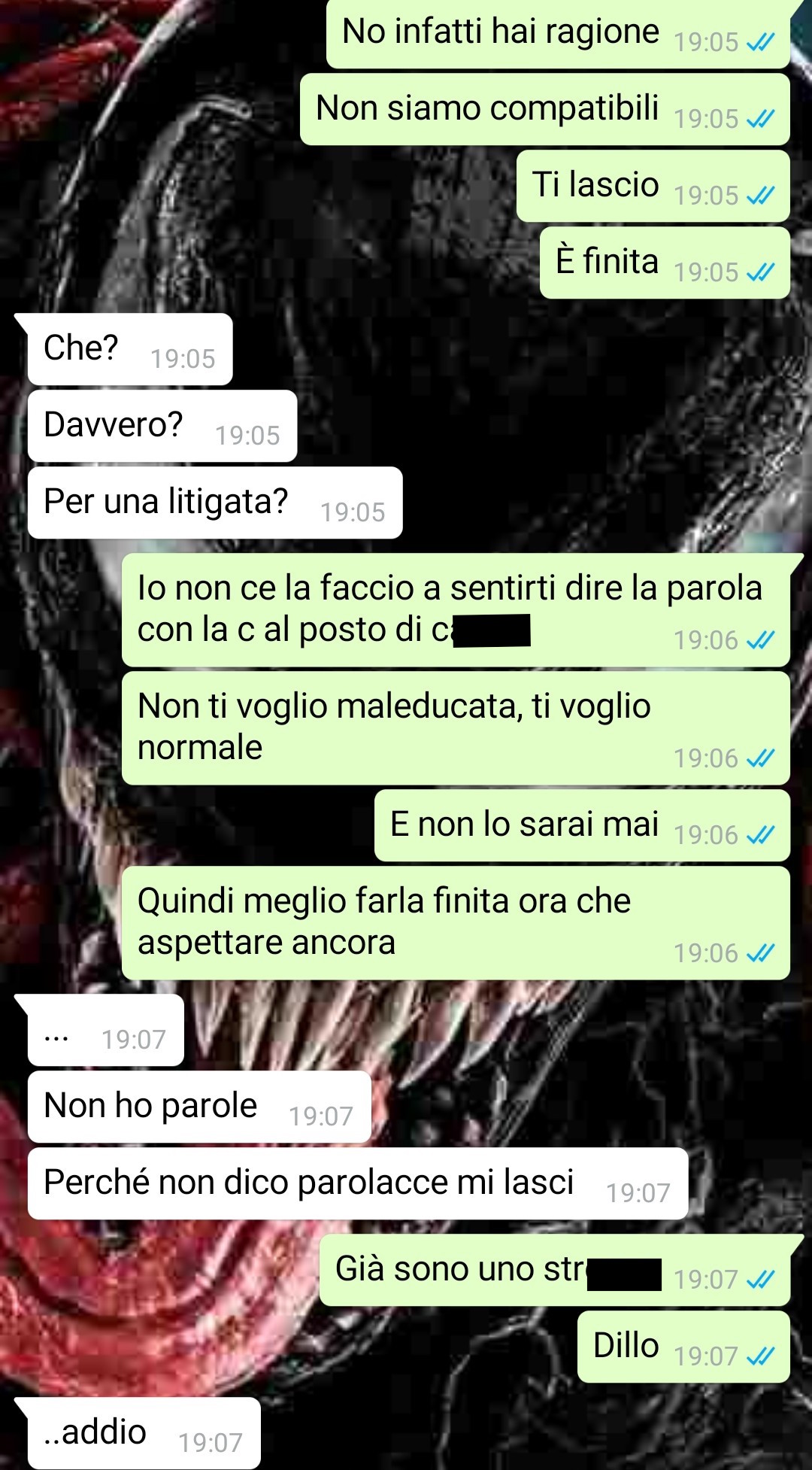Screen dimensions: 812x1470
Task: Select the 'Perché non dico parolacce mi lasci' message
Action: pyautogui.click(x=358, y=1183)
